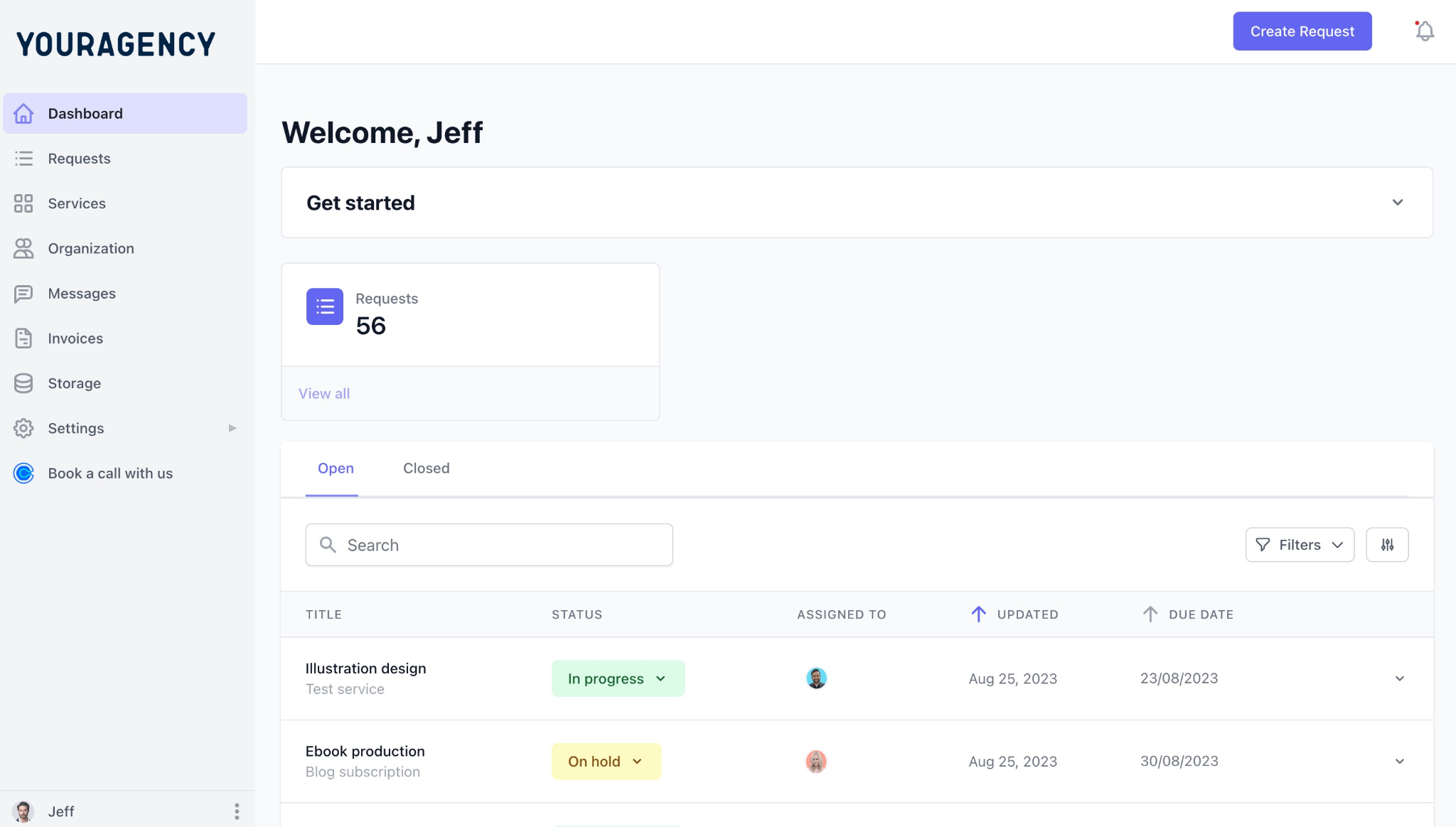Expand the Ebook production row chevron

[x=1400, y=762]
